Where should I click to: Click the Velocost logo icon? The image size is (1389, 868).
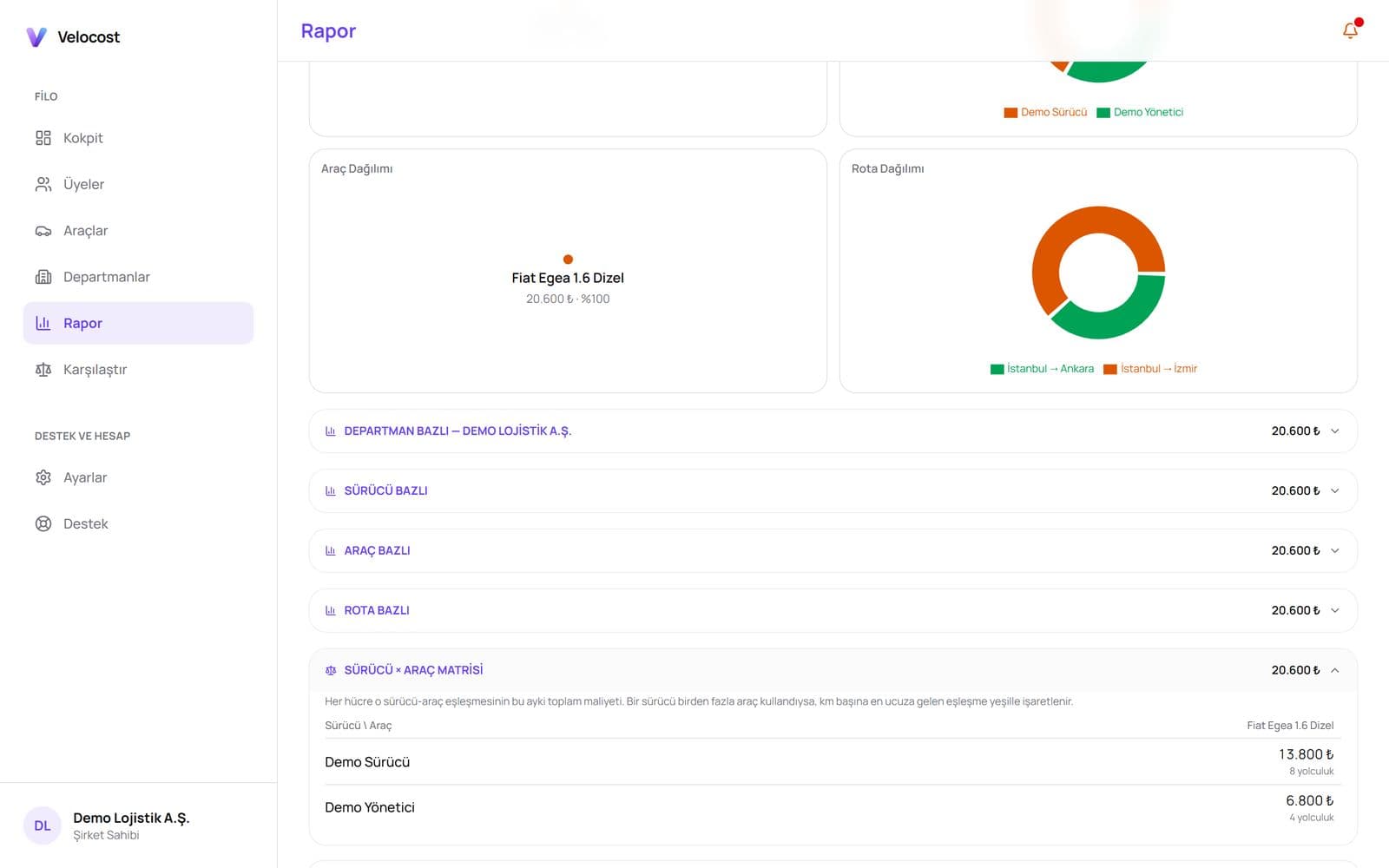tap(36, 36)
